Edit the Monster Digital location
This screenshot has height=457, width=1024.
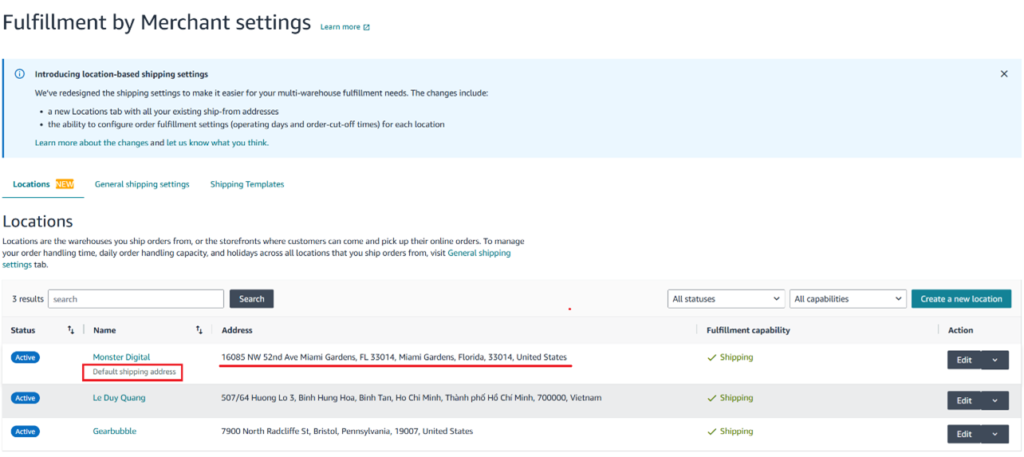click(x=963, y=360)
